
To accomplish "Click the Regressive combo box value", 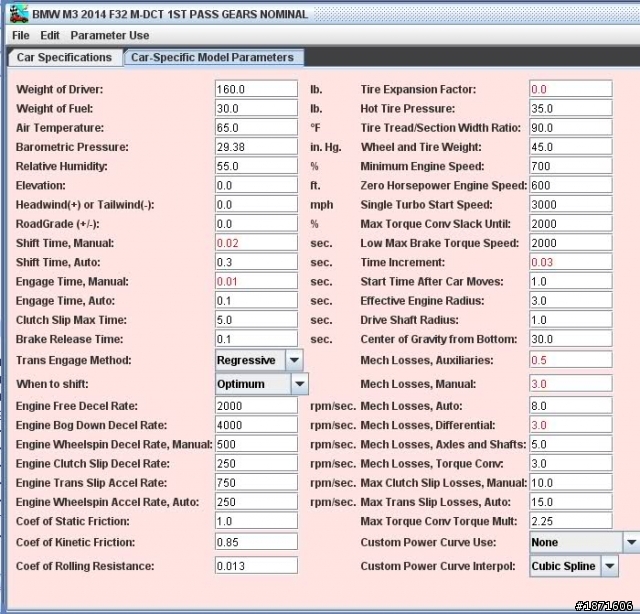I will (x=250, y=360).
